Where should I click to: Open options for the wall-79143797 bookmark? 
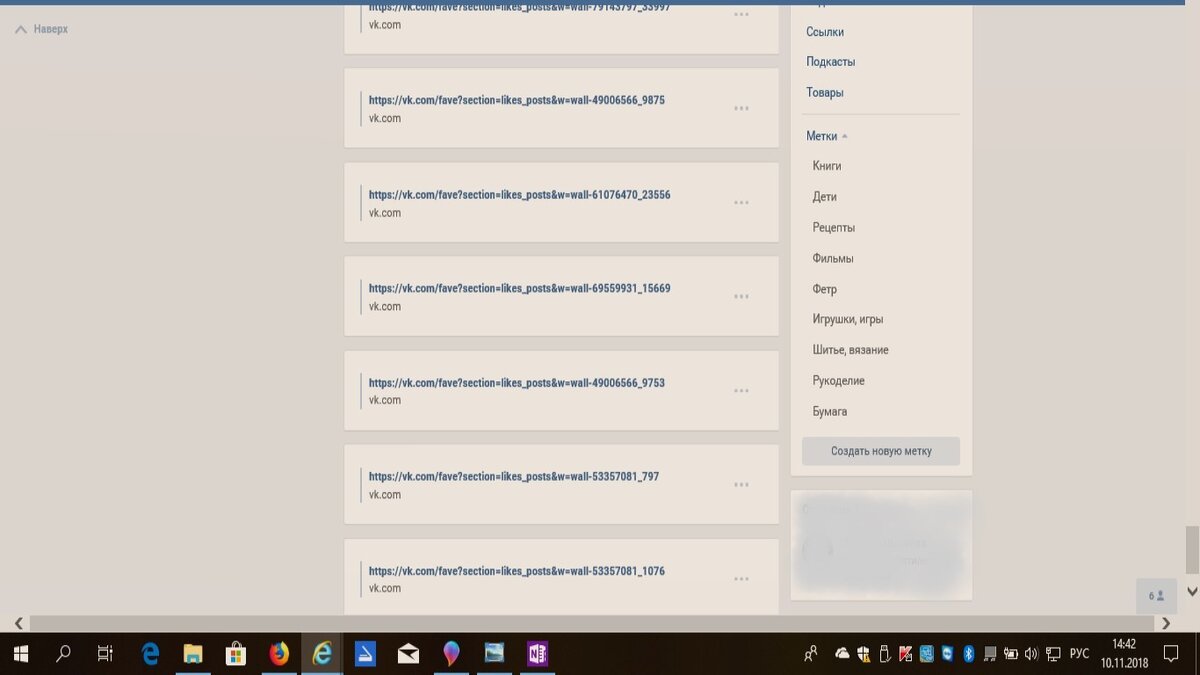pos(741,14)
